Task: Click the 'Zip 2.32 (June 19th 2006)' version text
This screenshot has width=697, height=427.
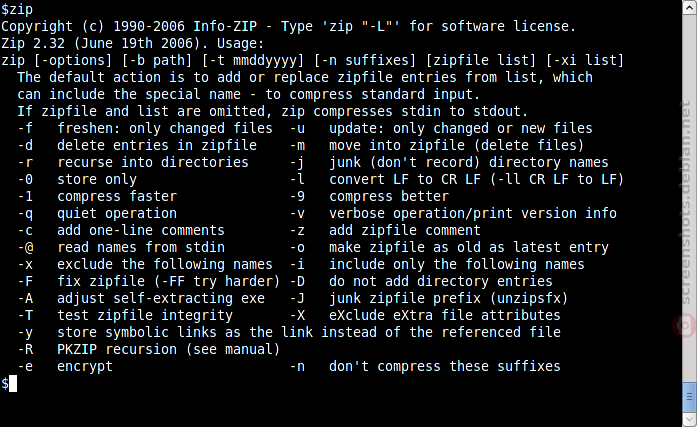Action: click(100, 43)
